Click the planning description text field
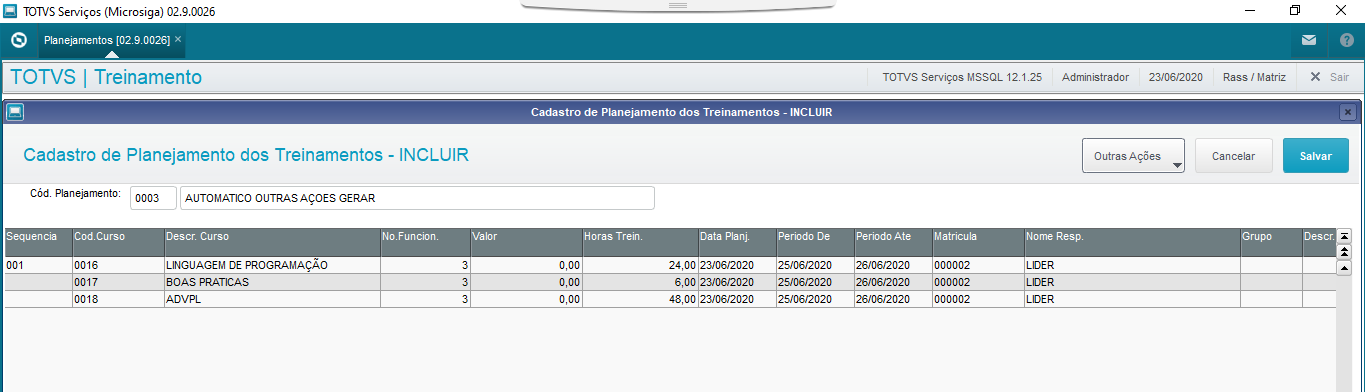Image resolution: width=1365 pixels, height=392 pixels. point(417,198)
